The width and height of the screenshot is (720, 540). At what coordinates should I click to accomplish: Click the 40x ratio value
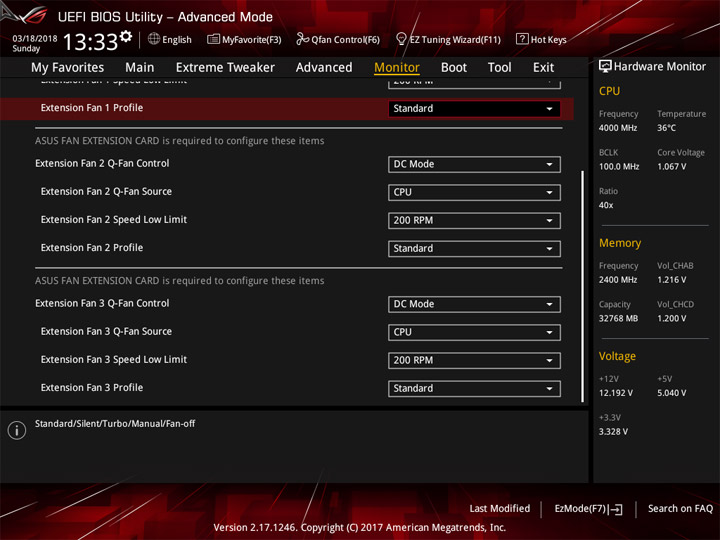[606, 205]
